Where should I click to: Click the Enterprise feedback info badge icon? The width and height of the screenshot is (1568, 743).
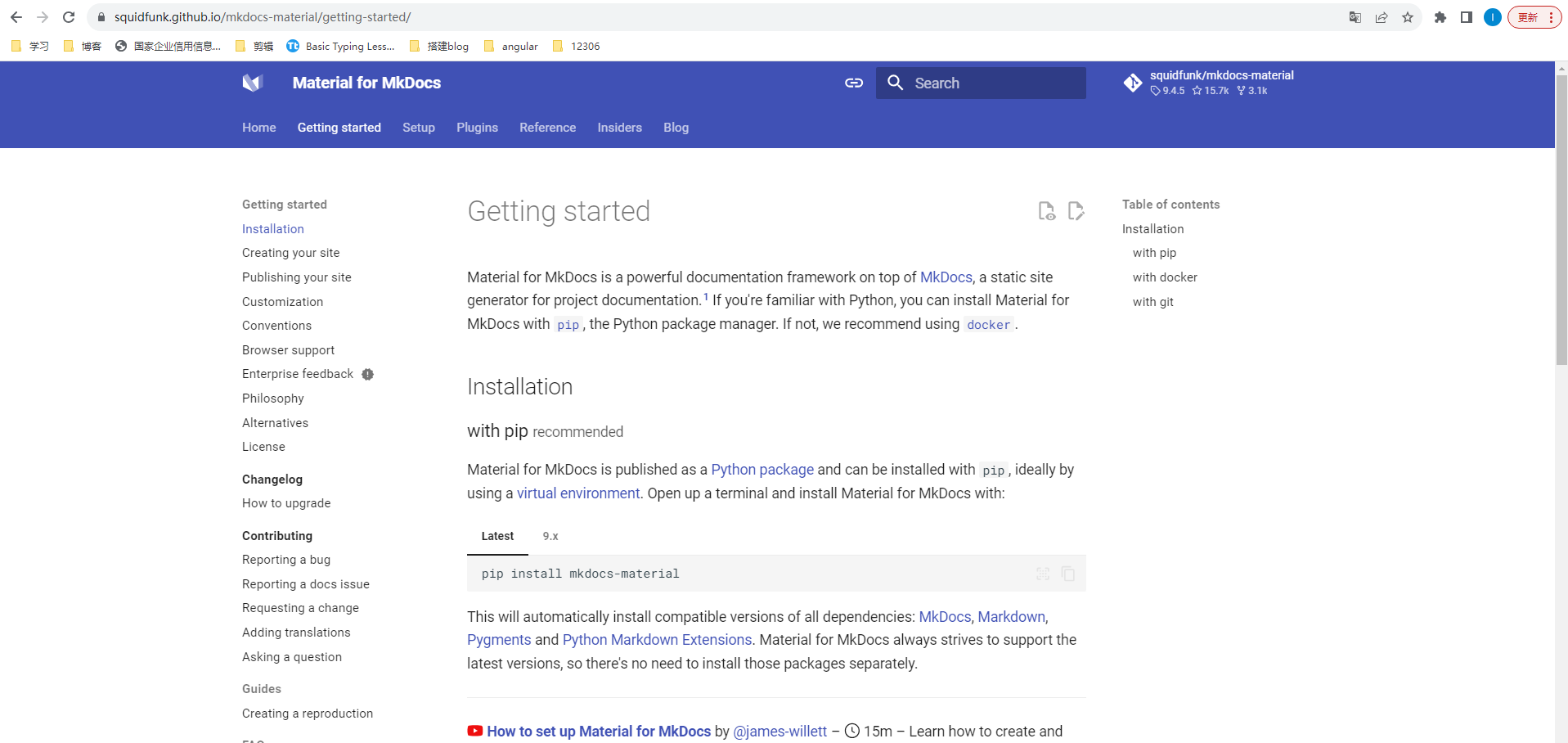(368, 374)
